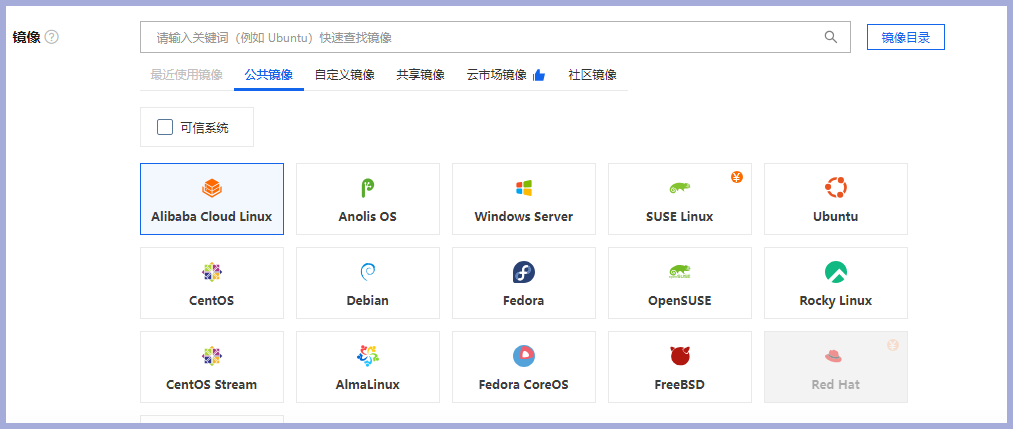The image size is (1013, 429).
Task: Choose the FreeBSD label text
Action: point(680,384)
